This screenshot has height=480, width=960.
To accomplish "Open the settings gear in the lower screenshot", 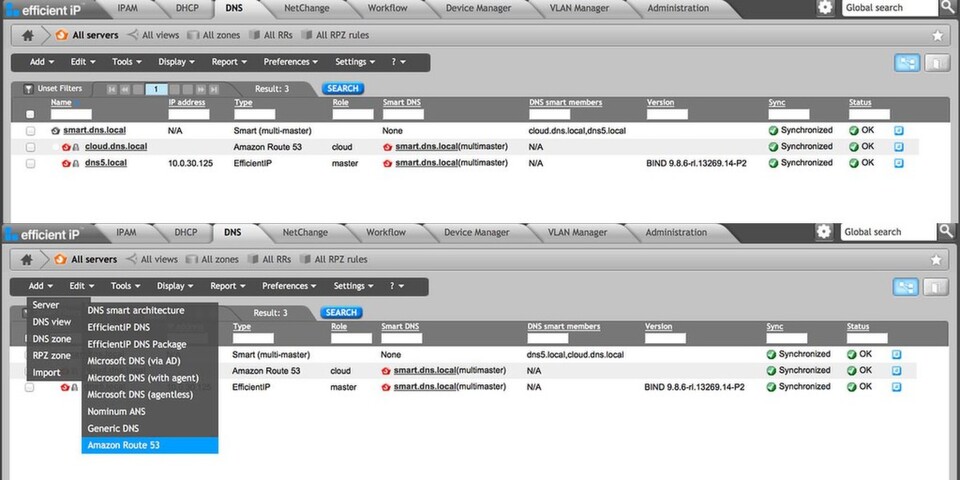I will [x=824, y=231].
